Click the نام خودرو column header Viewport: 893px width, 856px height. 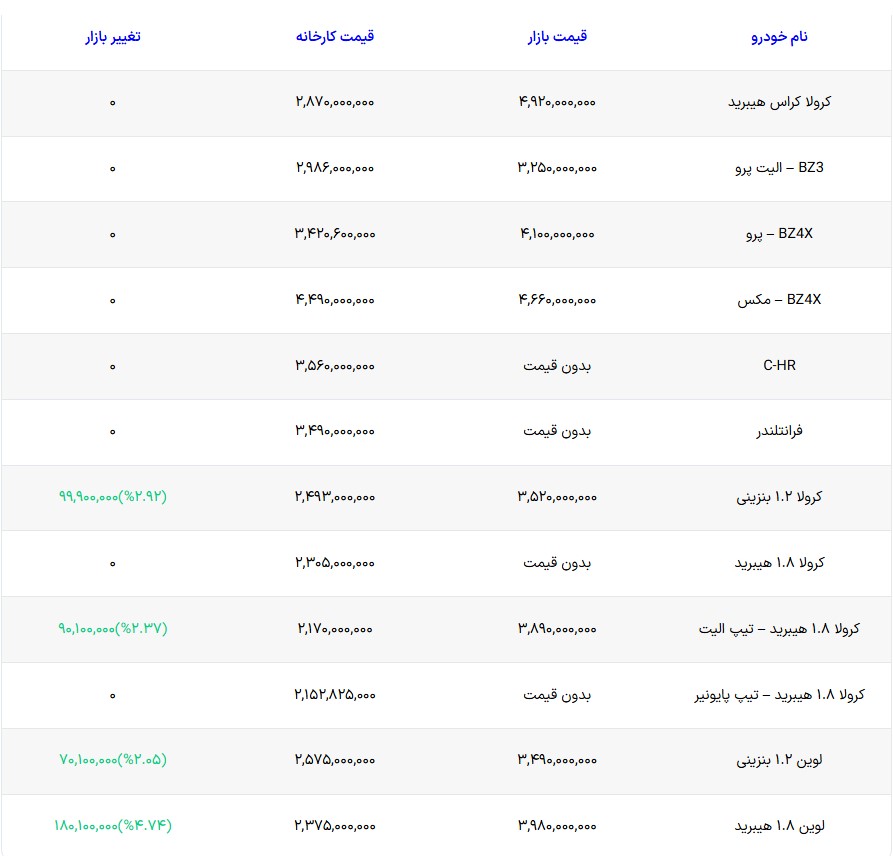(779, 37)
